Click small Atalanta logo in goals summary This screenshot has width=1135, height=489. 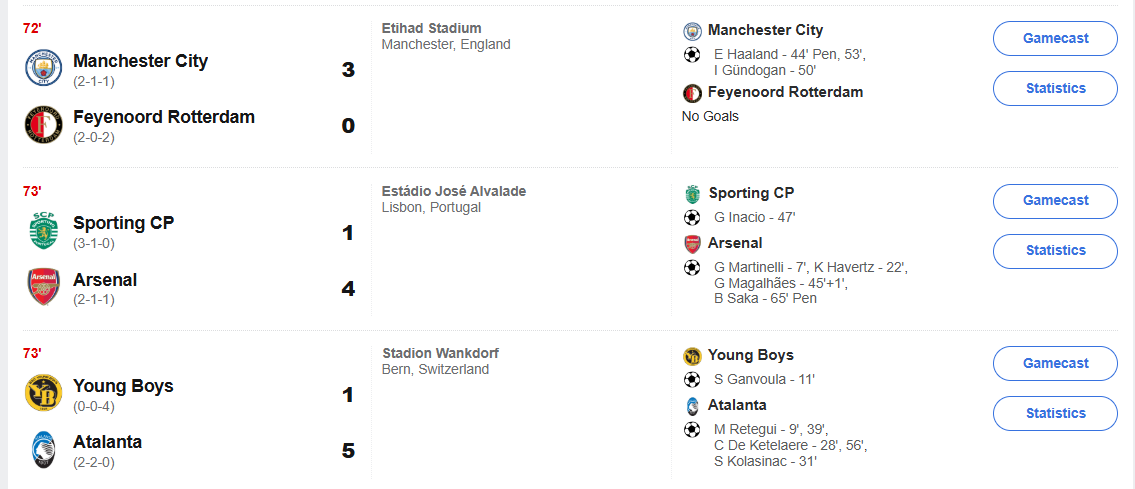point(692,406)
